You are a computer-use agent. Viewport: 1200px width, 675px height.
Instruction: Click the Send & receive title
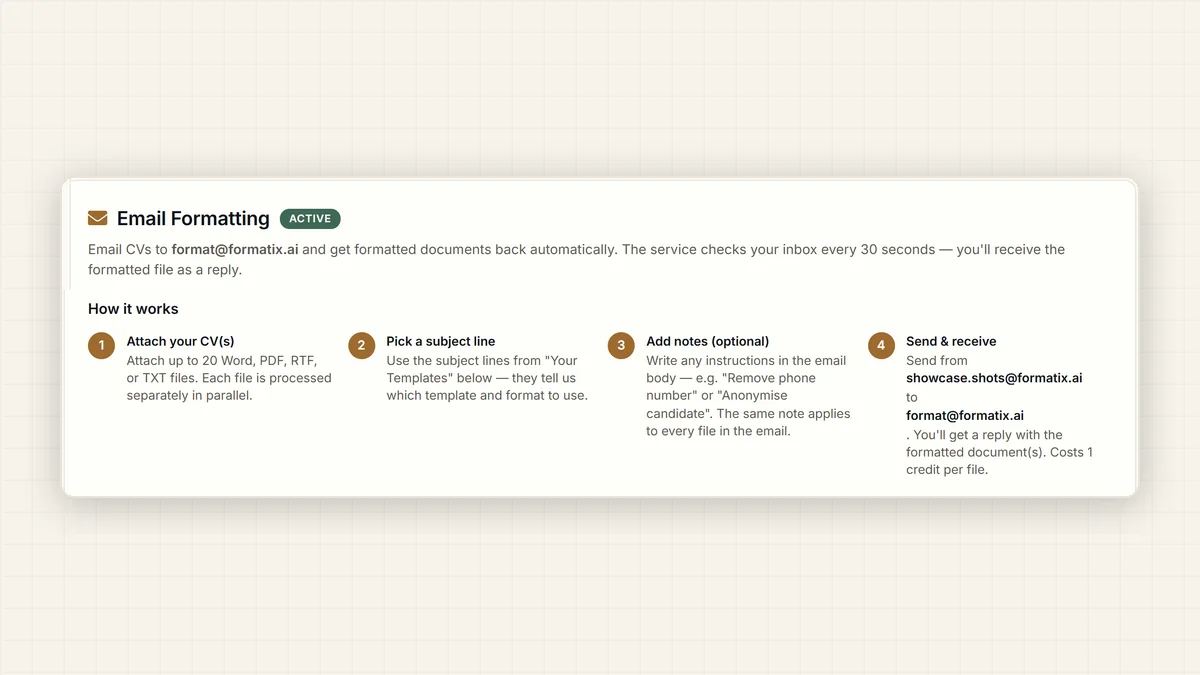point(951,341)
